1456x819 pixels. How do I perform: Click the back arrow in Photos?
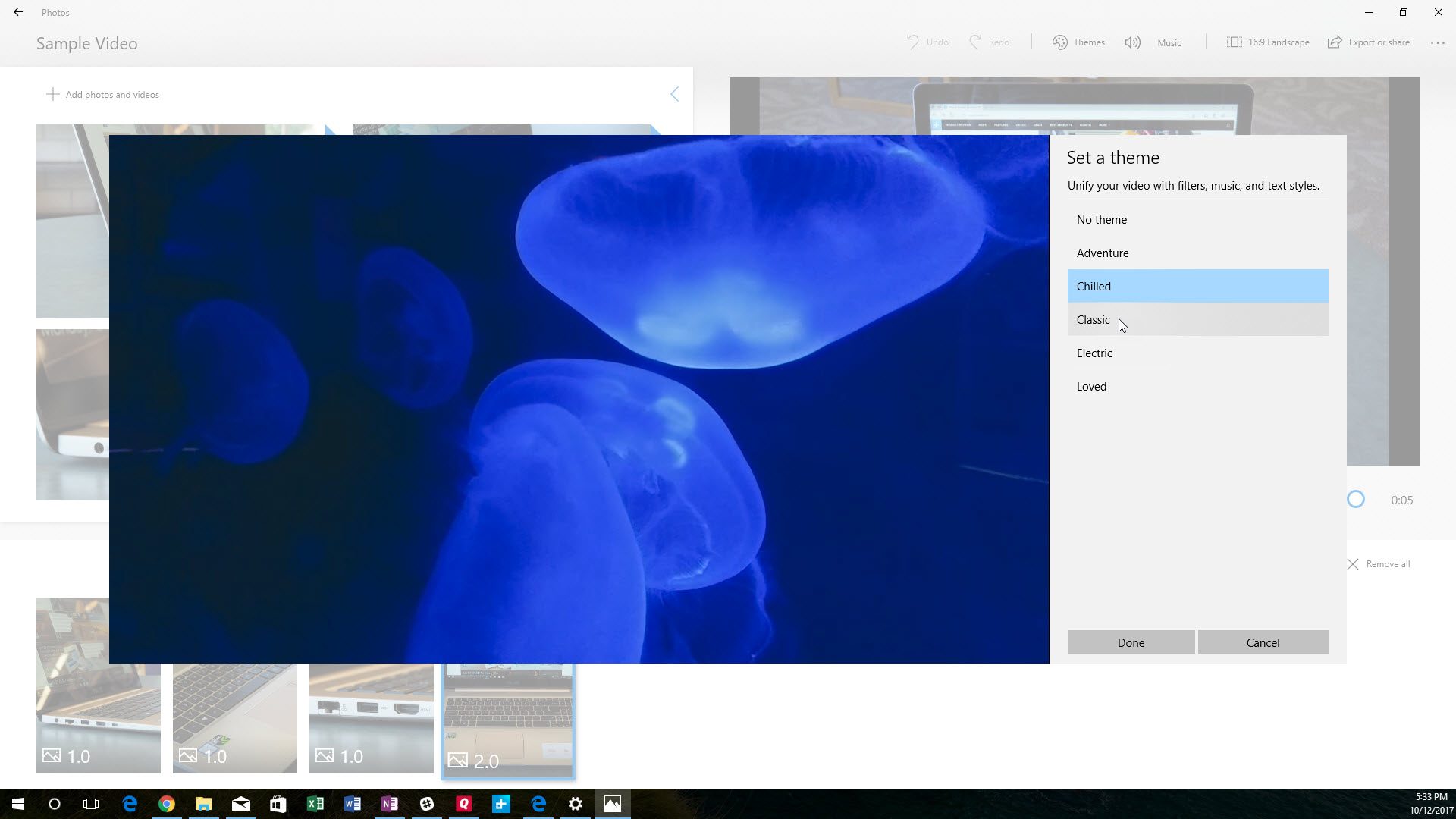[18, 12]
